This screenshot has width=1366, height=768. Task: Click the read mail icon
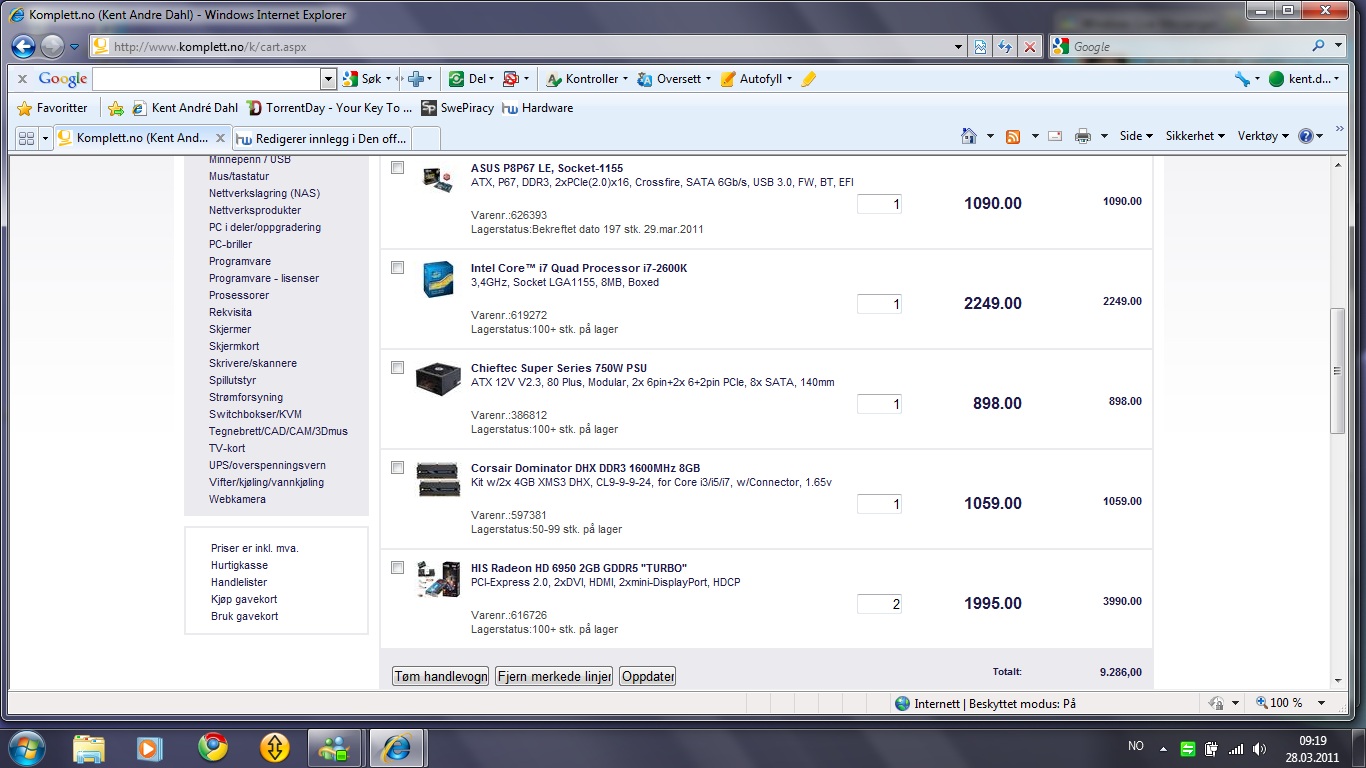[x=1055, y=136]
